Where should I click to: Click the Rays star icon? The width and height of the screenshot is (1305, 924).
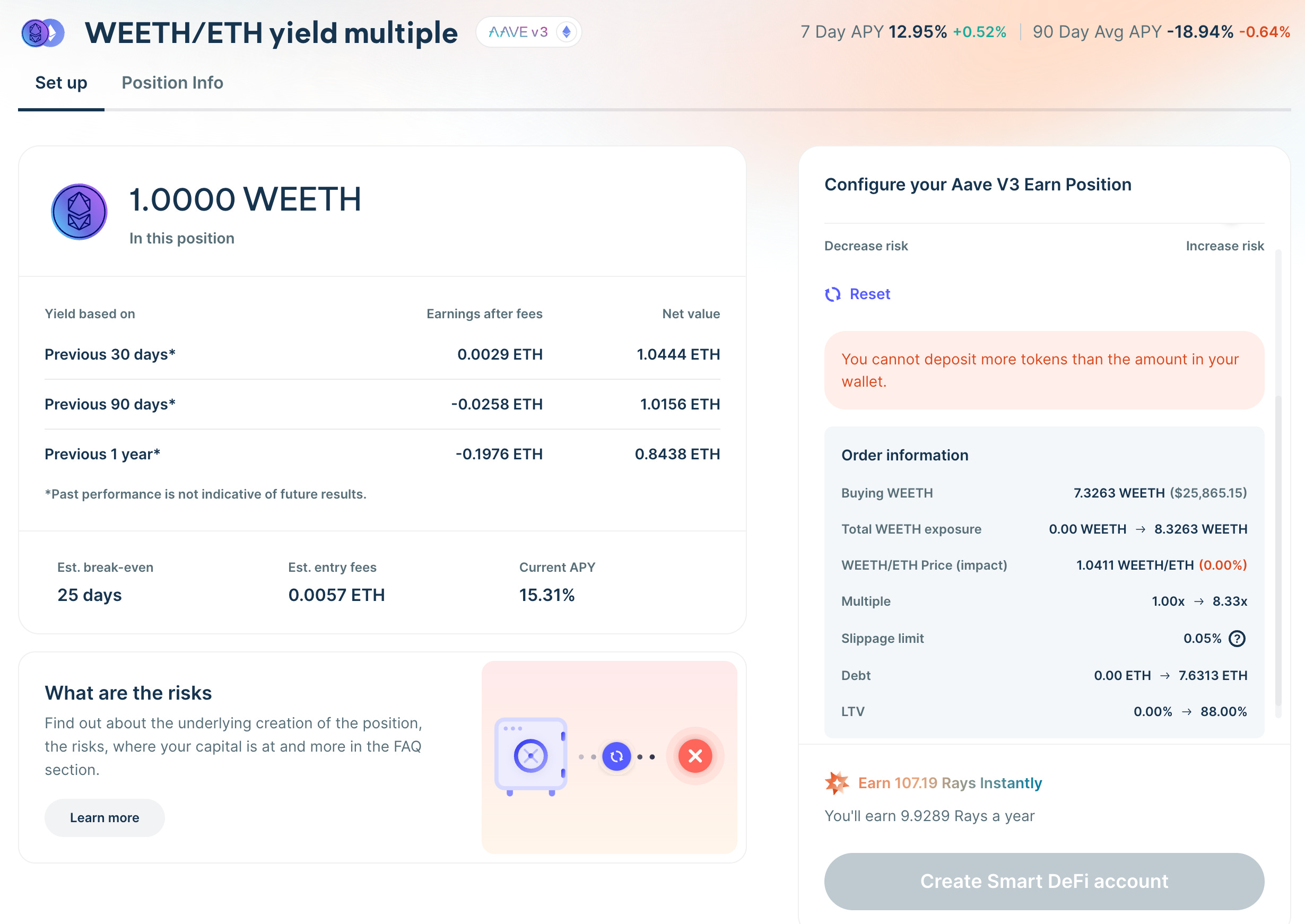[836, 783]
